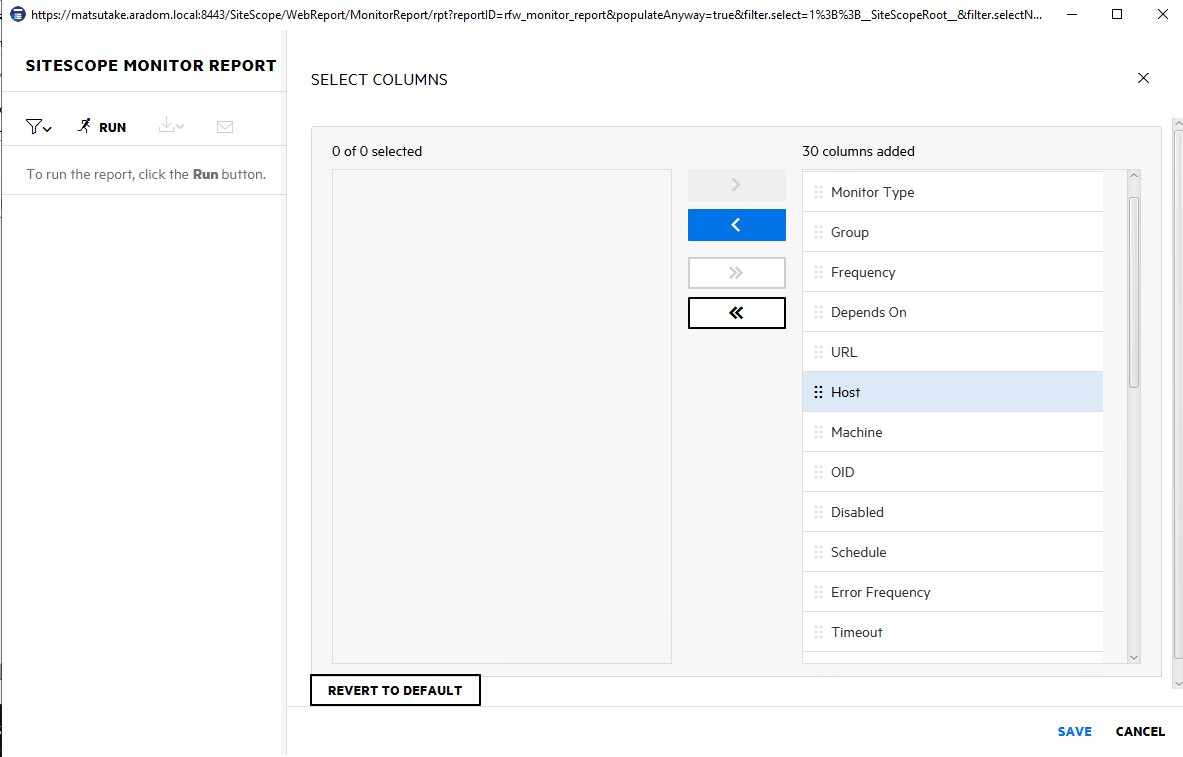Click drag handle icon beside Machine
This screenshot has width=1183, height=757.
tap(818, 432)
